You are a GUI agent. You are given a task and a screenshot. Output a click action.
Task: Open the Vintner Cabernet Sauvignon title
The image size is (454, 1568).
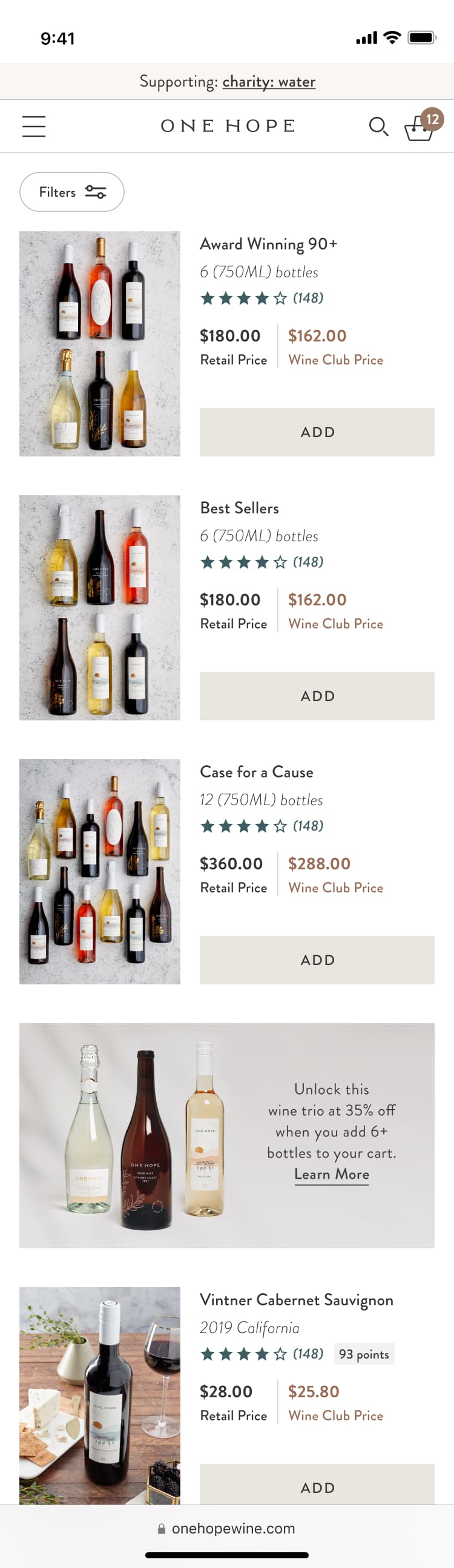pyautogui.click(x=297, y=1300)
